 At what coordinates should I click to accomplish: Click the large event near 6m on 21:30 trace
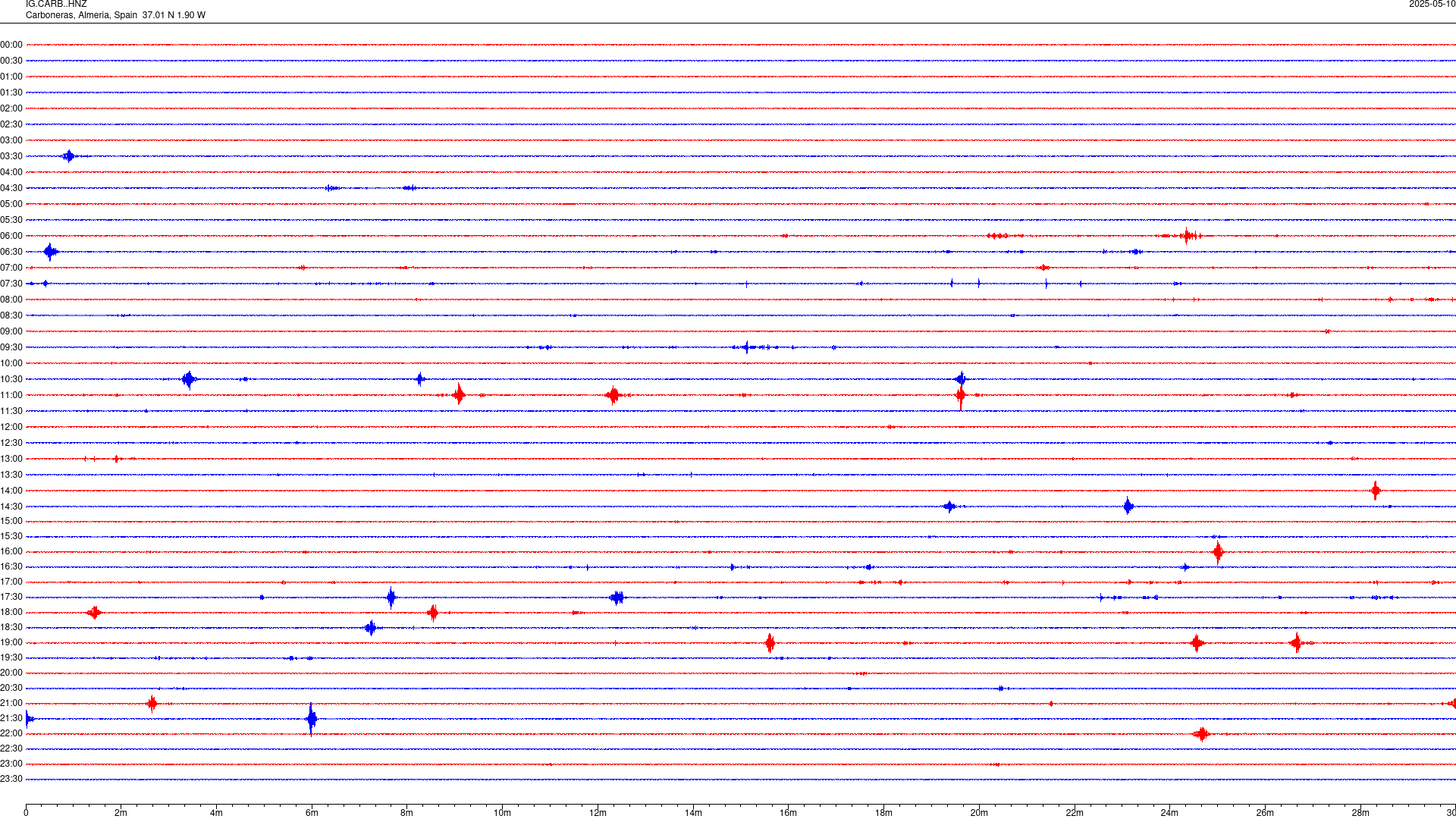311,719
